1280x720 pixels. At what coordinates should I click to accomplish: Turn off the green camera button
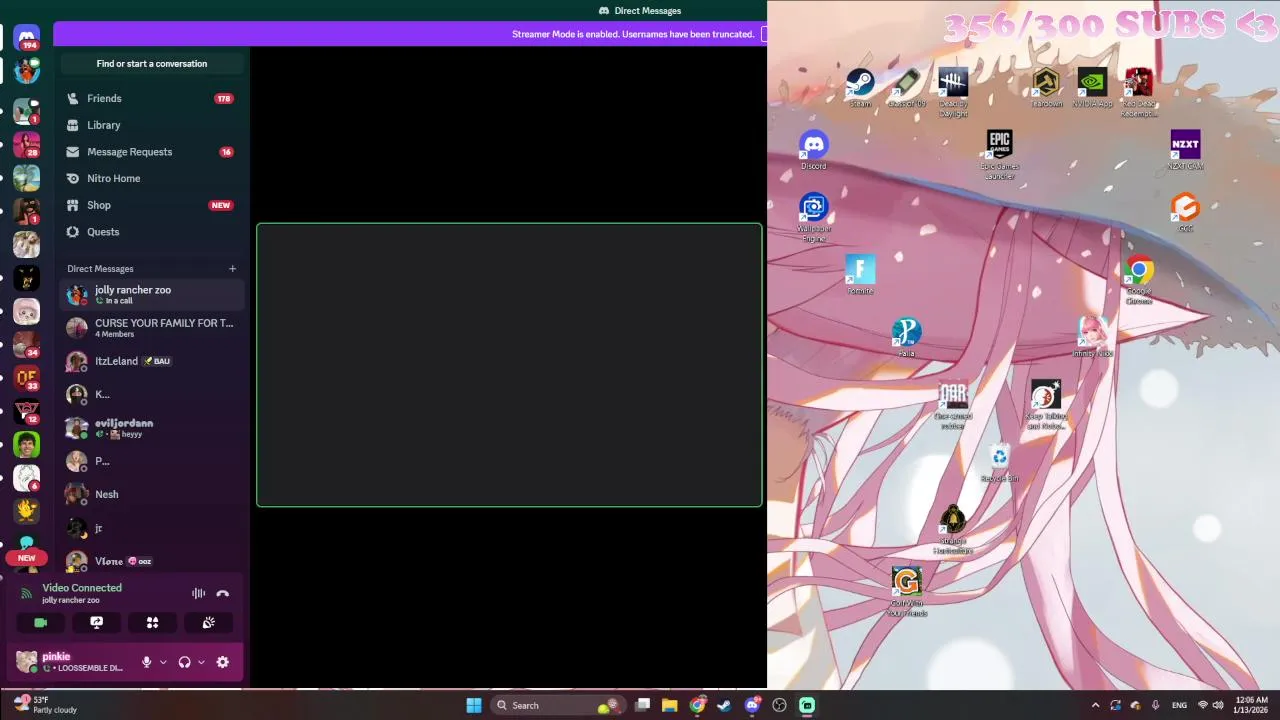click(x=41, y=622)
